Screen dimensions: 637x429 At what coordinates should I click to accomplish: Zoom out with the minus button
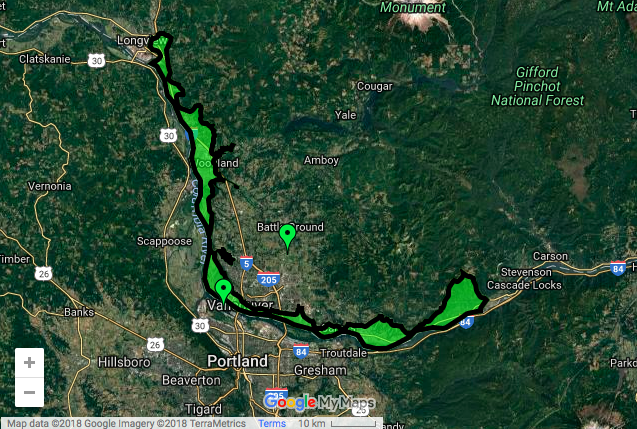29,392
